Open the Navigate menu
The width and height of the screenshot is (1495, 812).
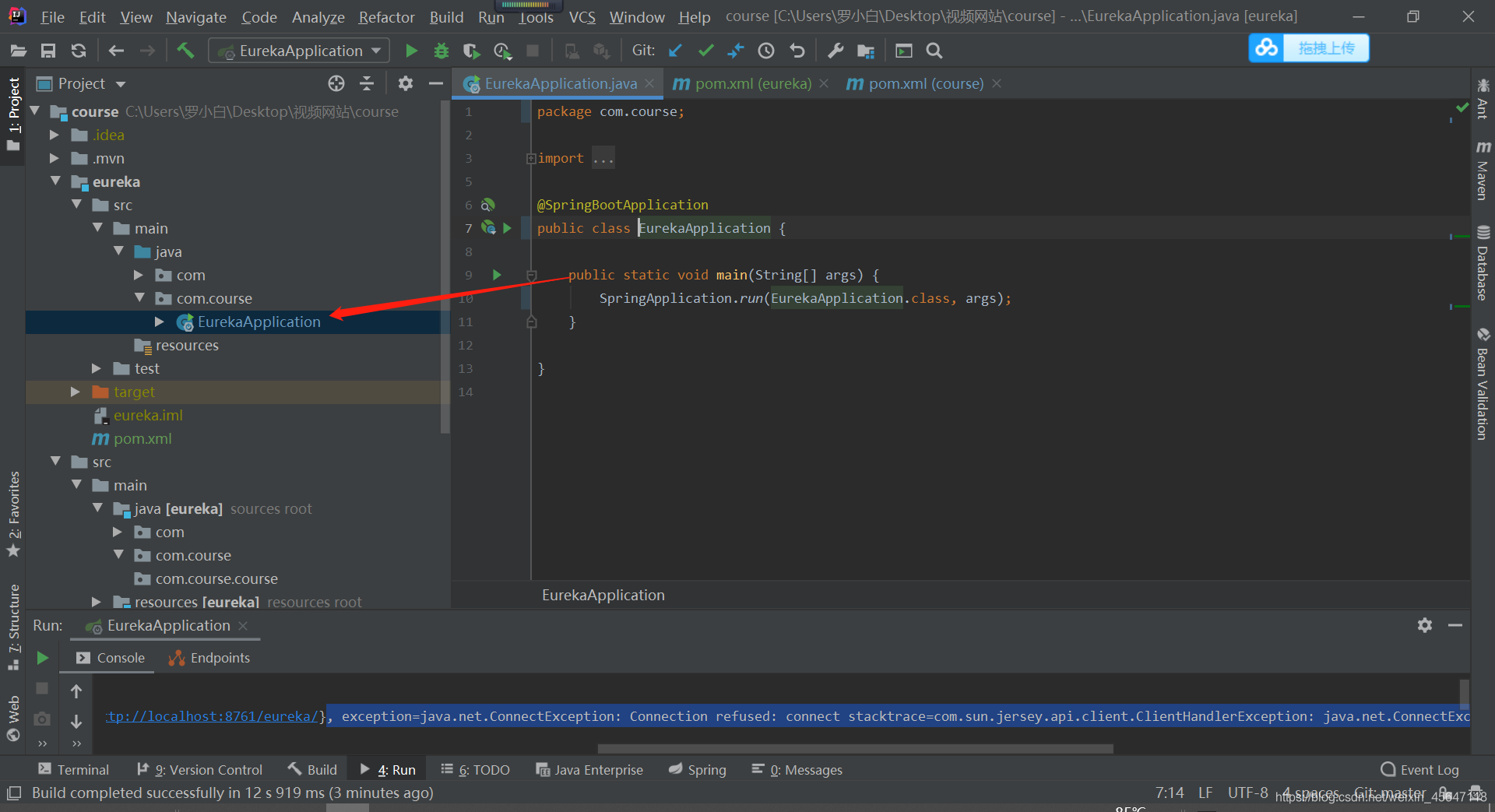tap(195, 17)
